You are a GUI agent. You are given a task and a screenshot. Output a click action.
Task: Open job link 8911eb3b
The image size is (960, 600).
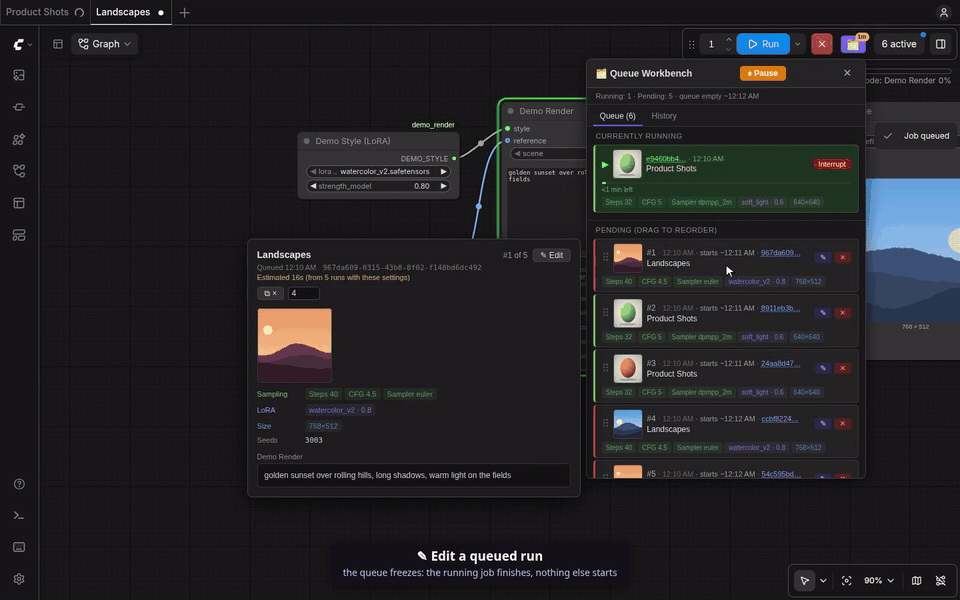pos(780,308)
